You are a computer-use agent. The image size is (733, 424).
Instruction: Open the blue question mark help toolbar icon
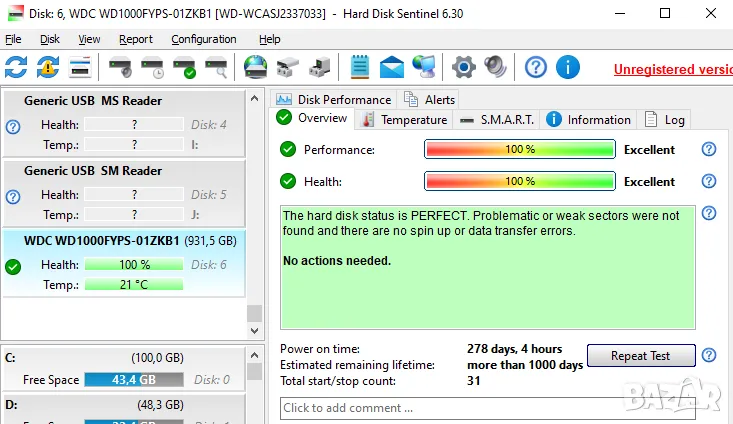coord(536,67)
